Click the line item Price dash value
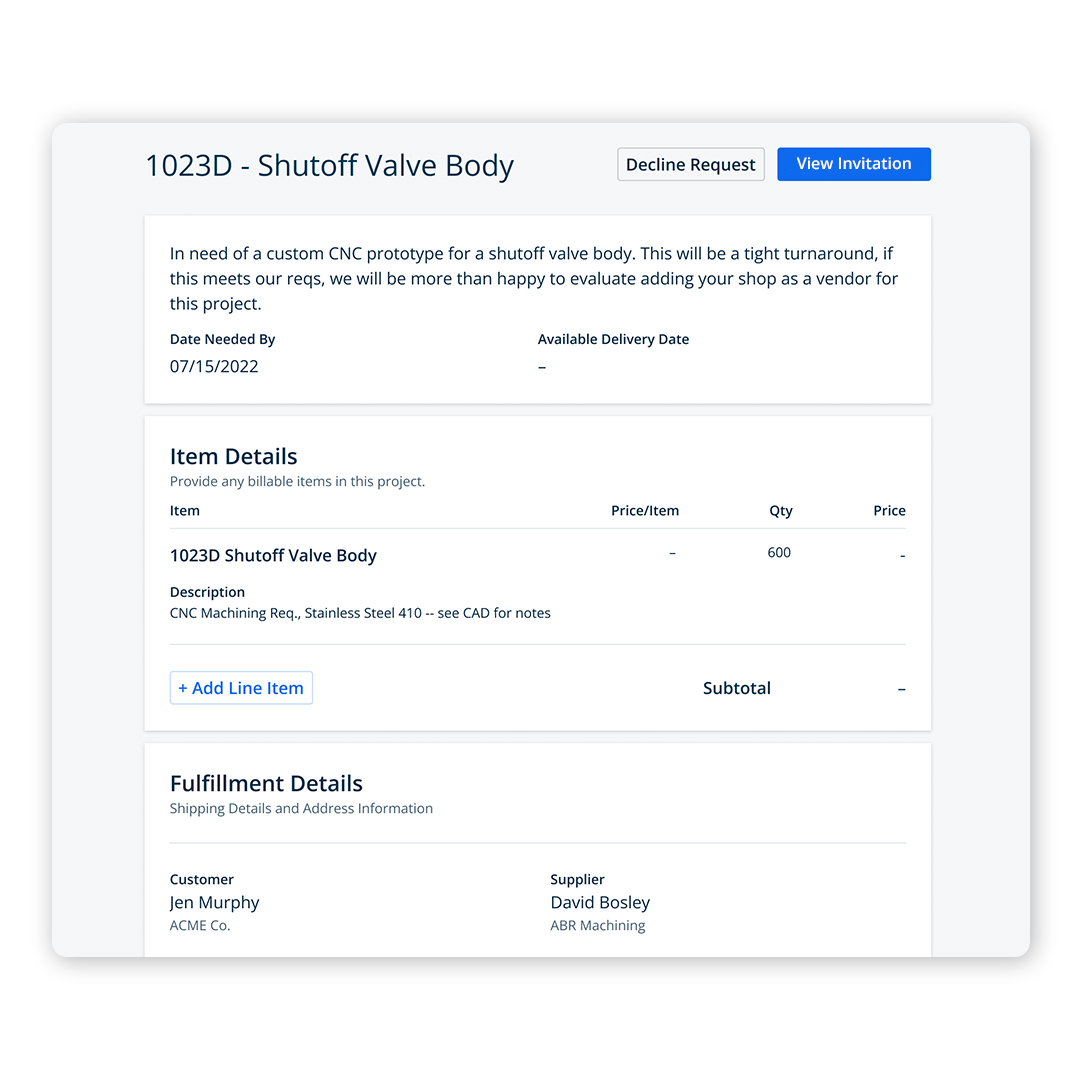 pyautogui.click(x=902, y=556)
